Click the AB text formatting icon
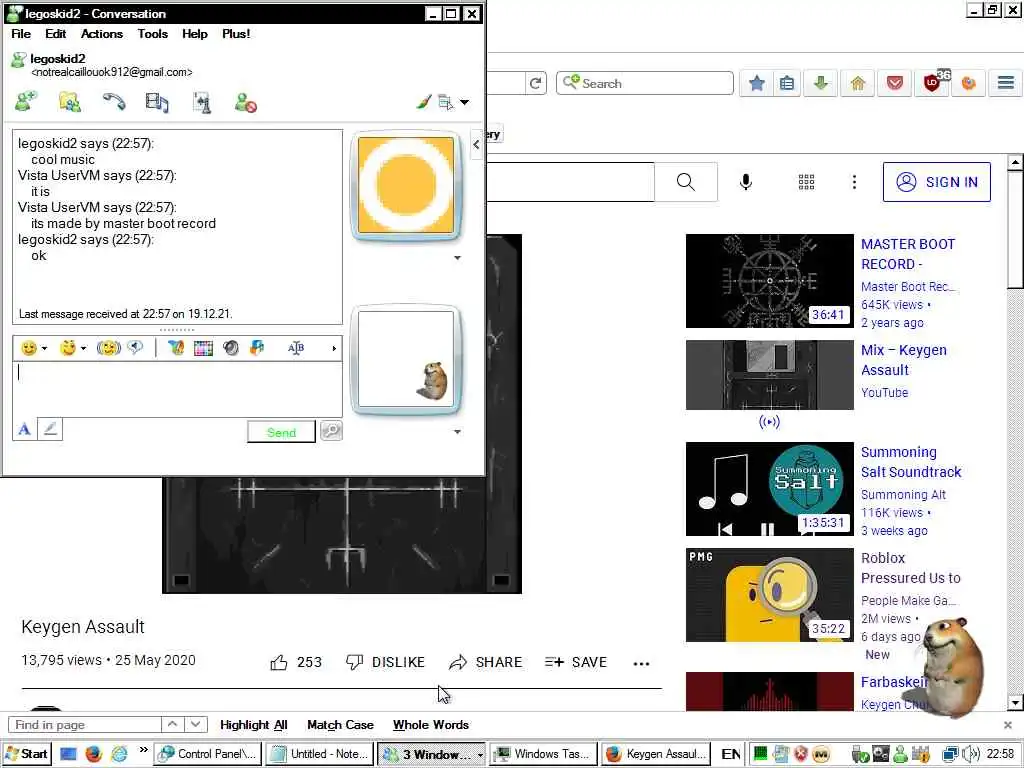 (x=296, y=348)
